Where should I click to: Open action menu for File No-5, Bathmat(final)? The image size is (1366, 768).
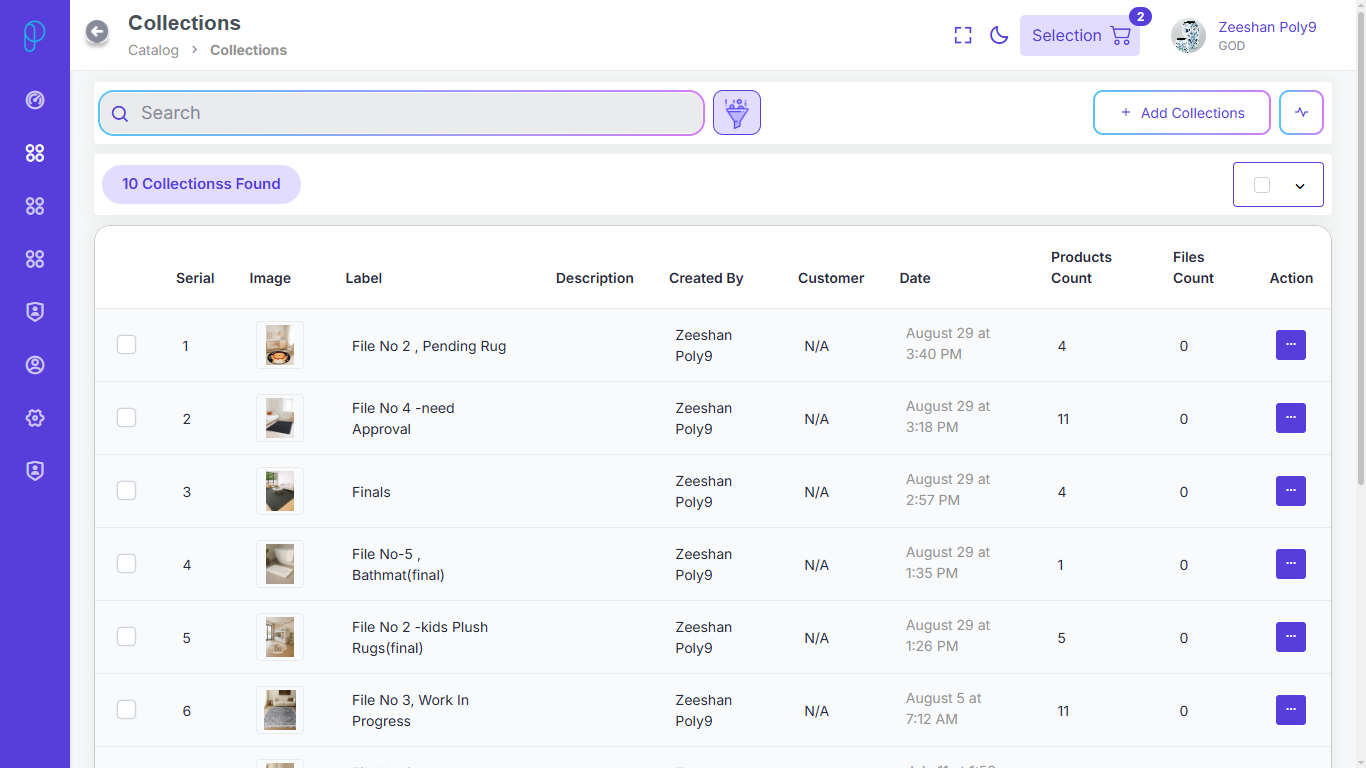[x=1290, y=564]
